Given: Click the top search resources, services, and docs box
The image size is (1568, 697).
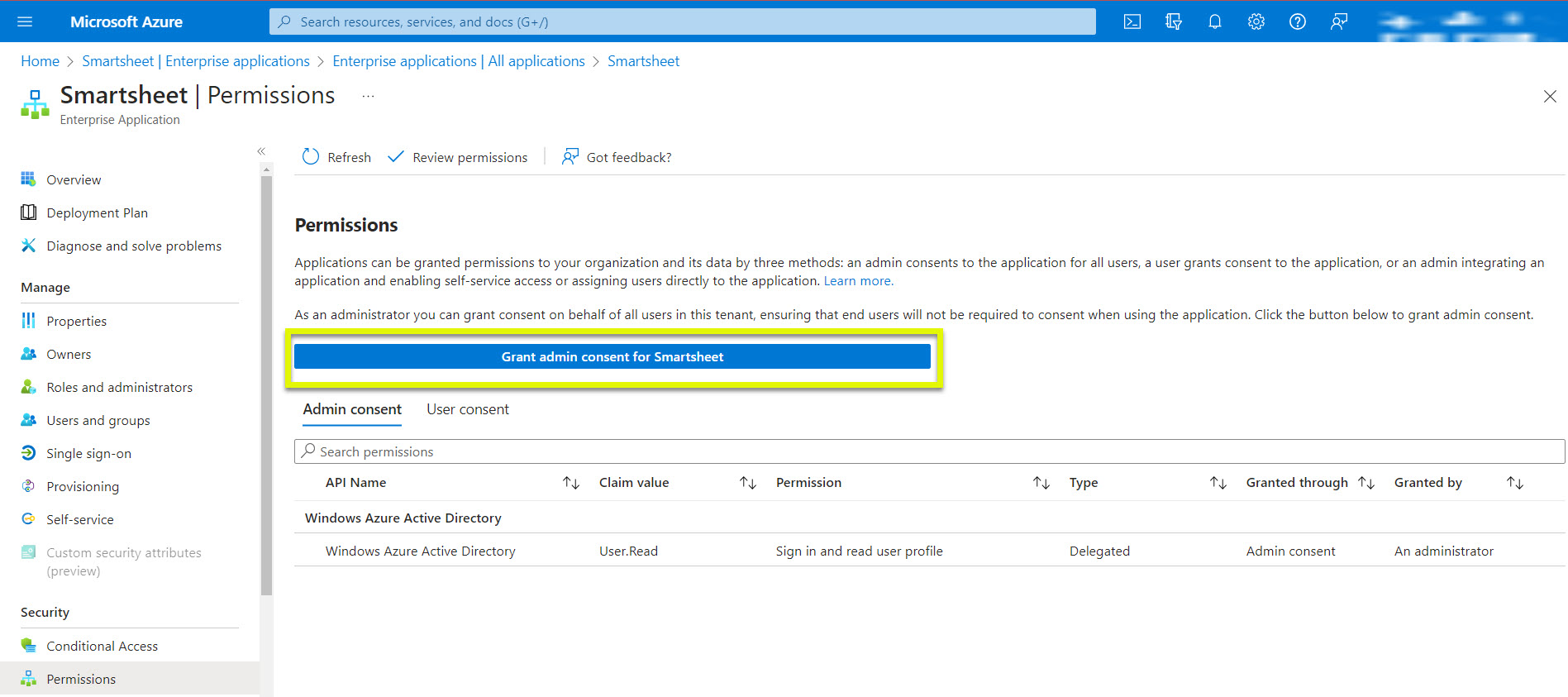Looking at the screenshot, I should point(682,21).
